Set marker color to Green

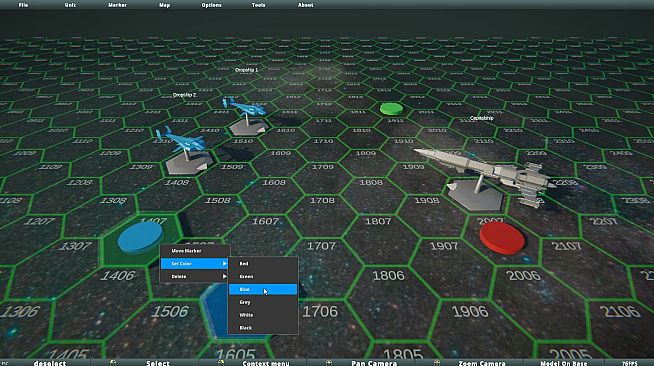(263, 276)
